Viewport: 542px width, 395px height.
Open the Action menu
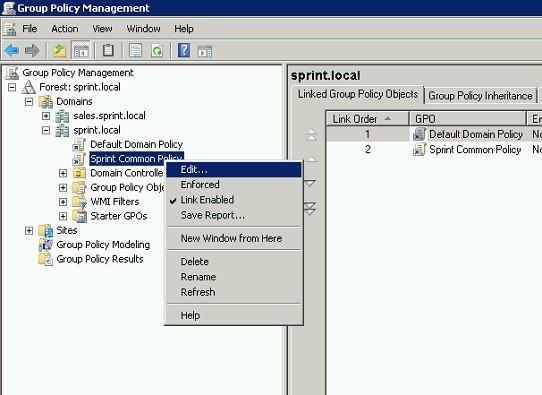tap(65, 29)
